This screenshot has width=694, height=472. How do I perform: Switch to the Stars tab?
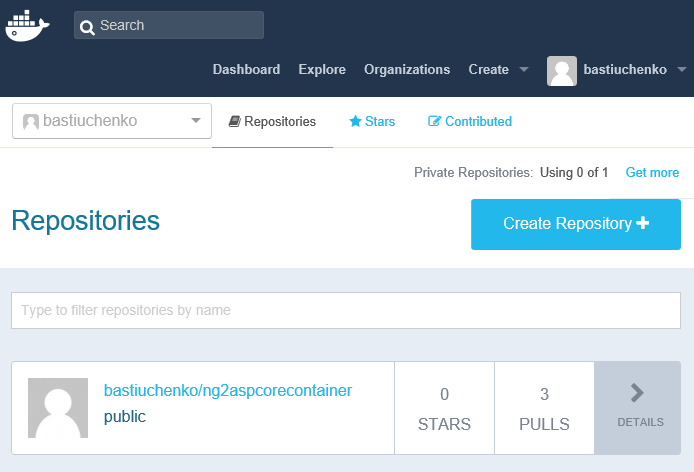(x=372, y=121)
